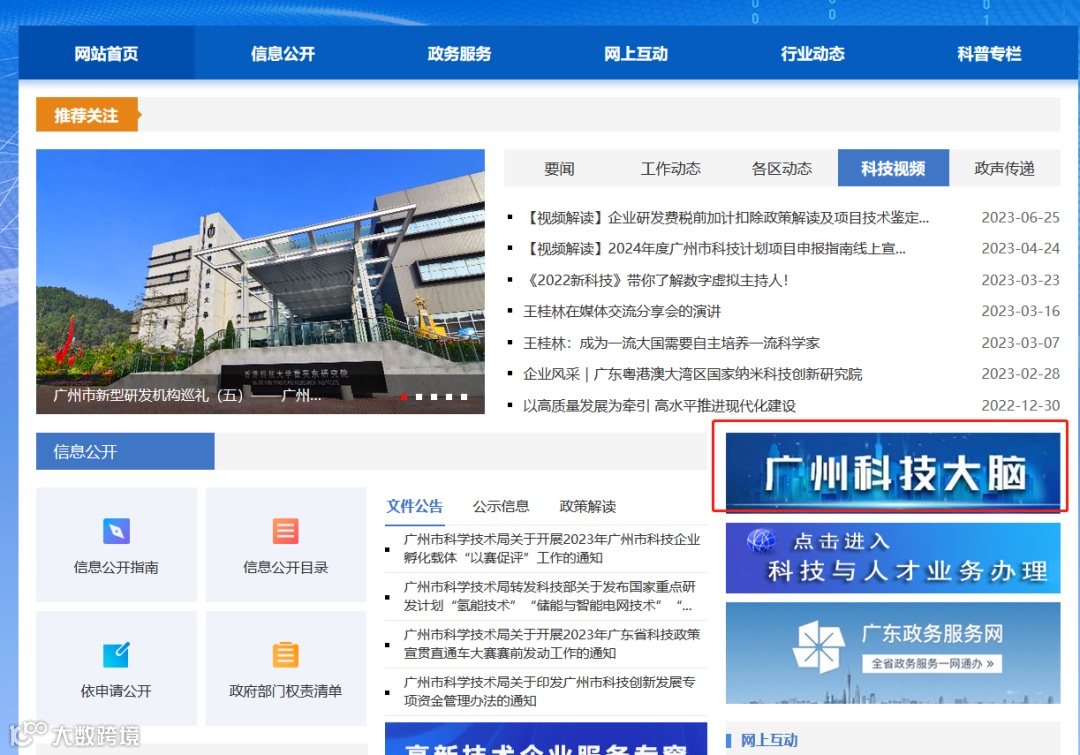Open the 信息公开目录 card
1080x755 pixels.
[286, 544]
